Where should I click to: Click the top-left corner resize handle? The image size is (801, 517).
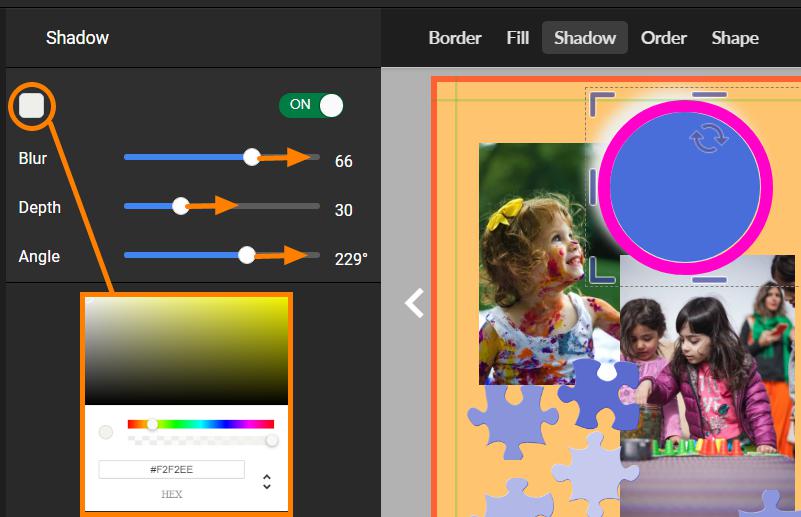click(x=601, y=104)
